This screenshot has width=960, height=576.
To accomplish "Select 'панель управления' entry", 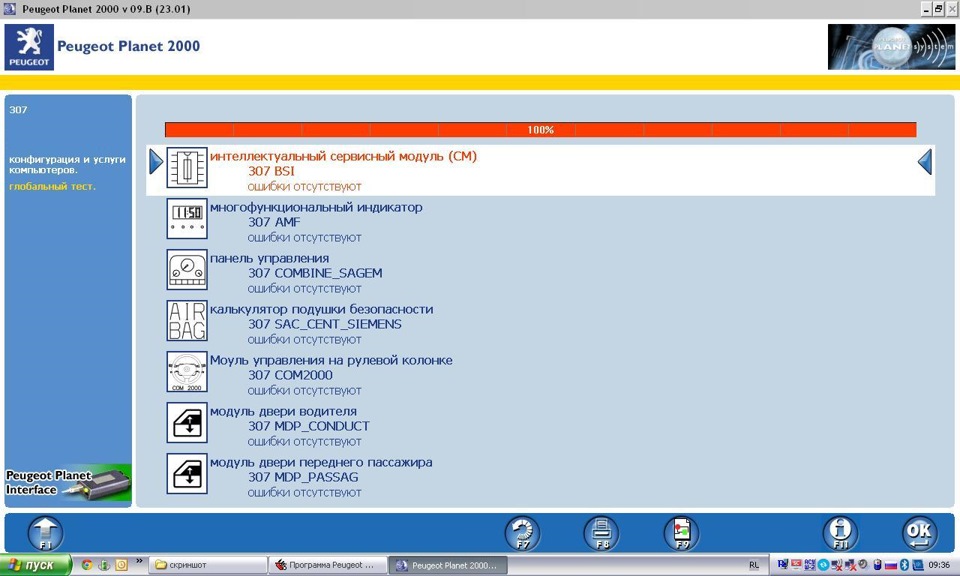I will tap(269, 258).
